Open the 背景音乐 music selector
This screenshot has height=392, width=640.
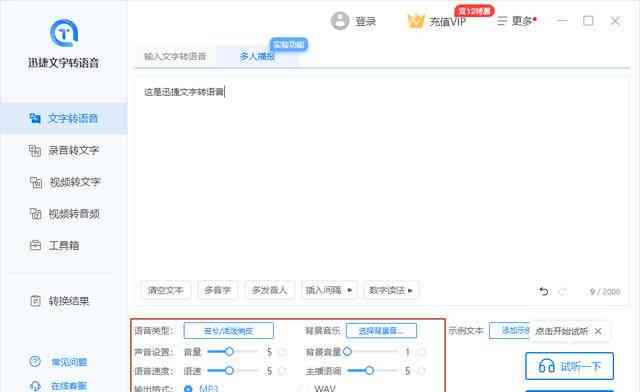pos(381,331)
